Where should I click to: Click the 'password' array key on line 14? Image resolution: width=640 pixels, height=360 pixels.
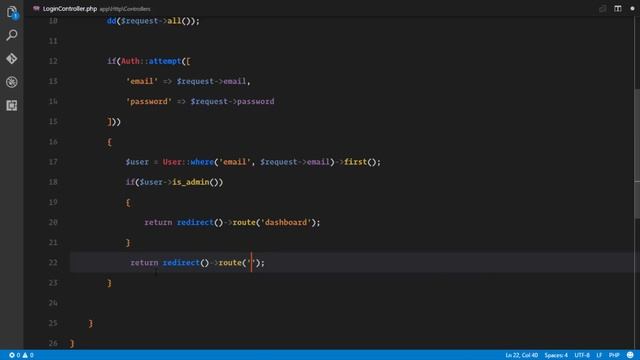tap(149, 101)
